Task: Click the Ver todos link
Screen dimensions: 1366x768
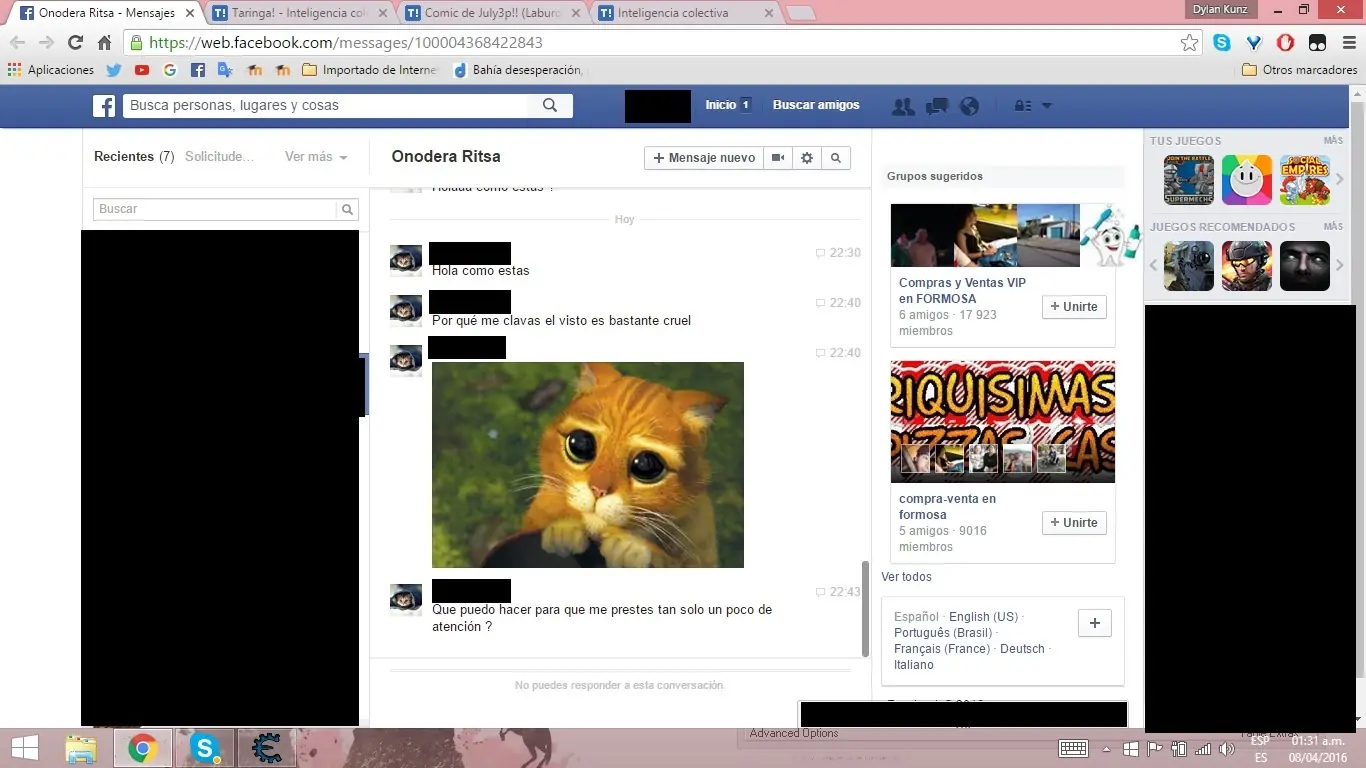Action: point(906,577)
